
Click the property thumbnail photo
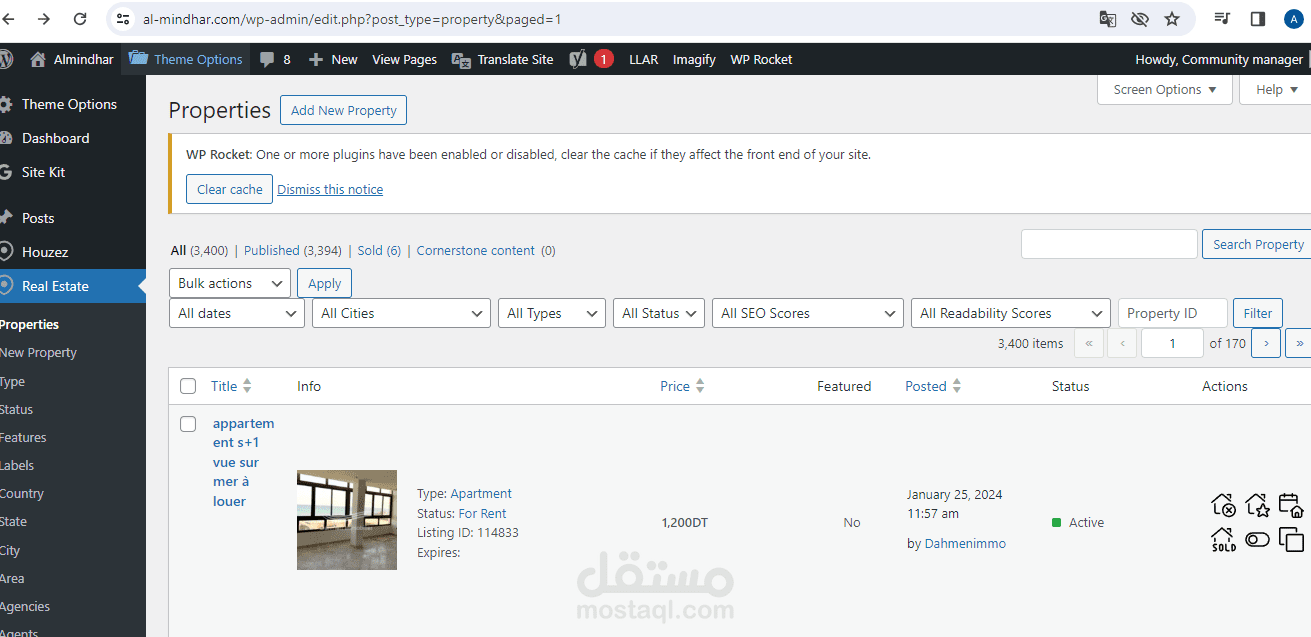tap(347, 520)
